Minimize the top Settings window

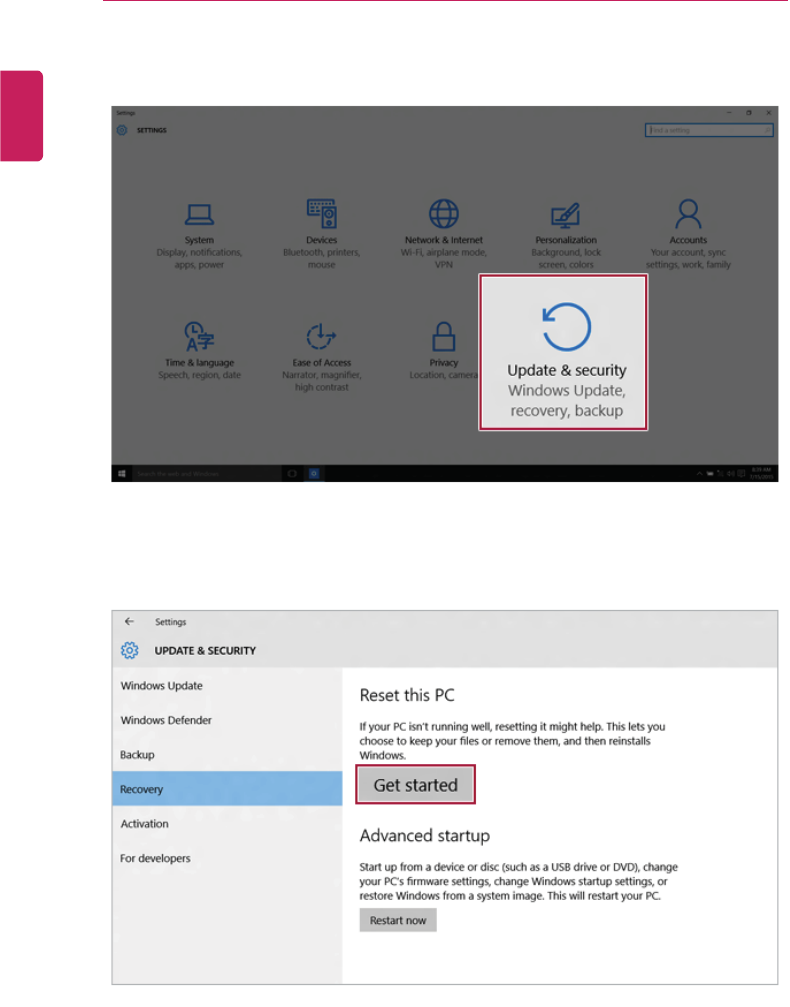[729, 112]
